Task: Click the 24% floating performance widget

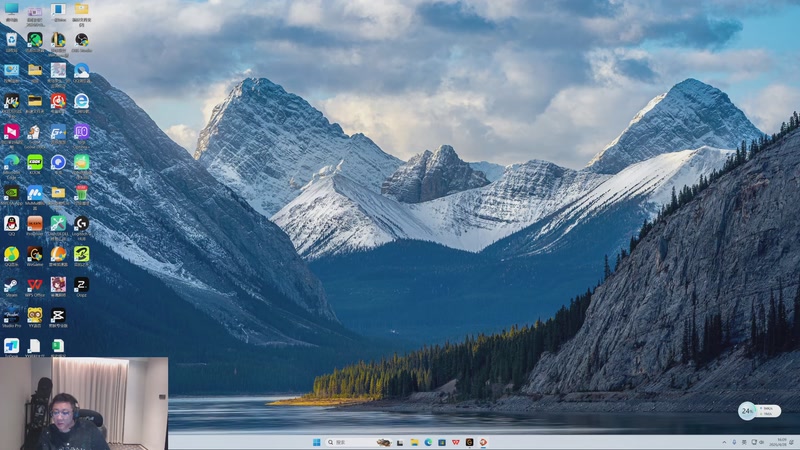Action: (x=760, y=411)
